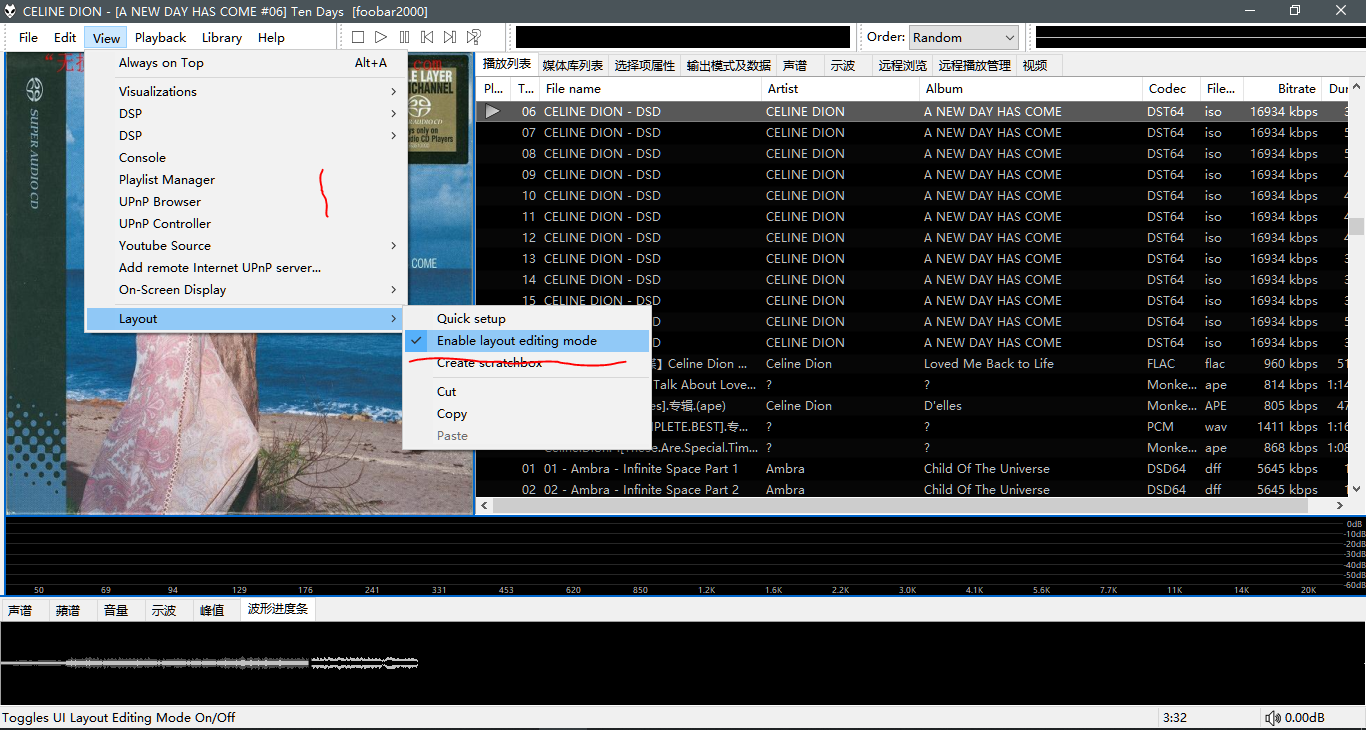1366x730 pixels.
Task: Open the Order combo box
Action: (x=963, y=37)
